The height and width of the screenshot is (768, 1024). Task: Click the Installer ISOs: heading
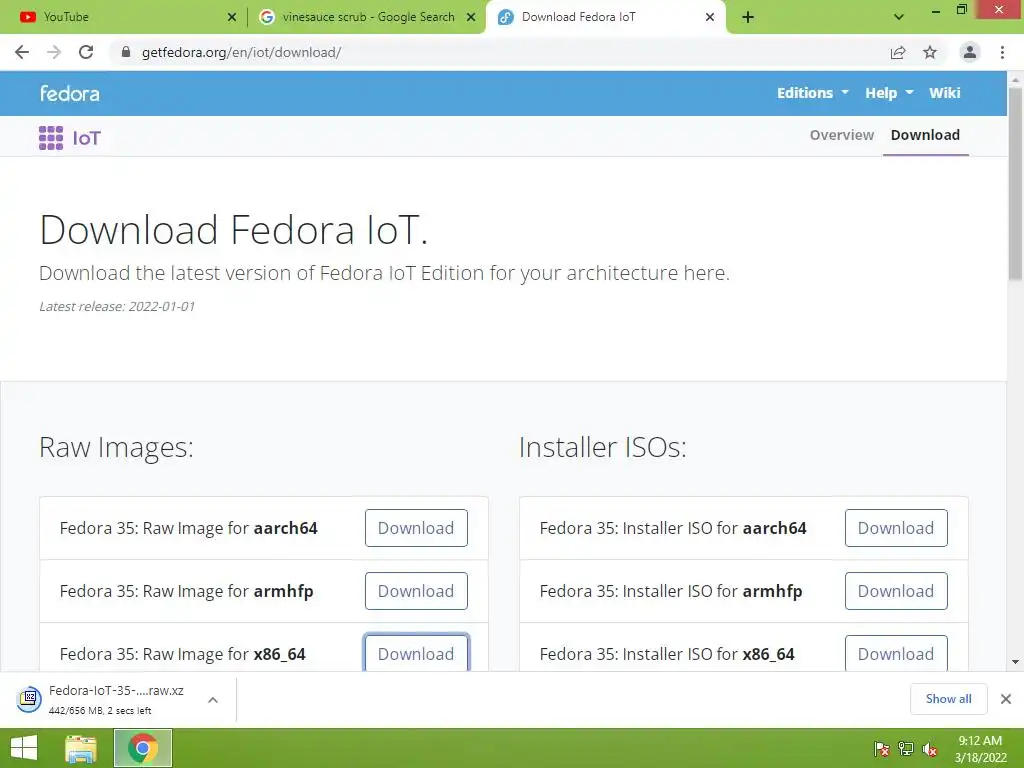(x=603, y=447)
